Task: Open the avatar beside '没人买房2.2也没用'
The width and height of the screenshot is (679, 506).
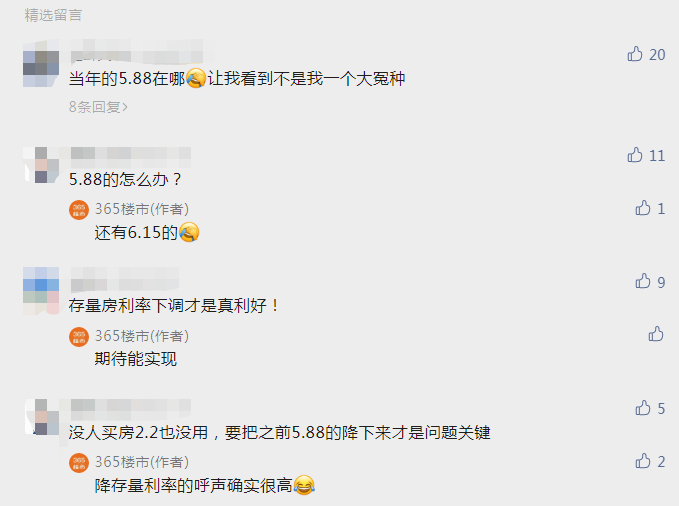Action: [x=42, y=417]
